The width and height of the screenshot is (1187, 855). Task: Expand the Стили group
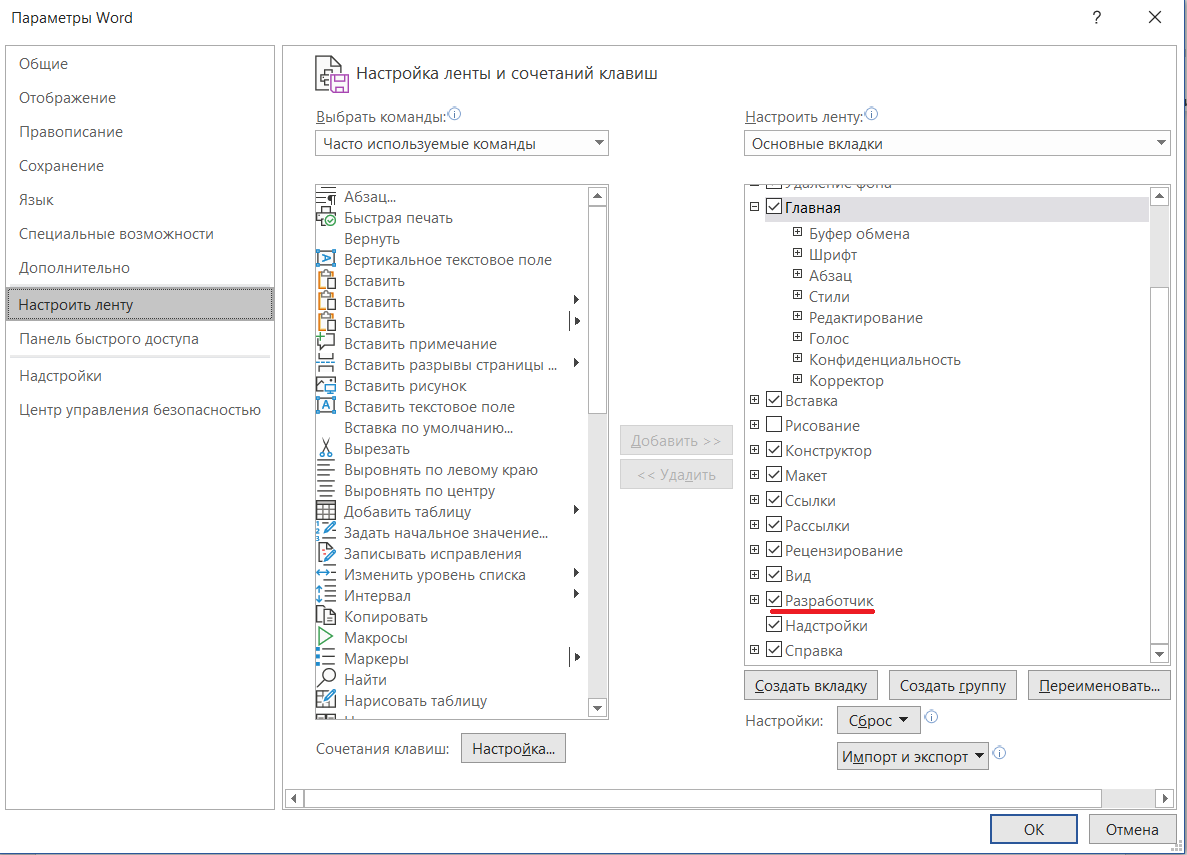pos(797,295)
